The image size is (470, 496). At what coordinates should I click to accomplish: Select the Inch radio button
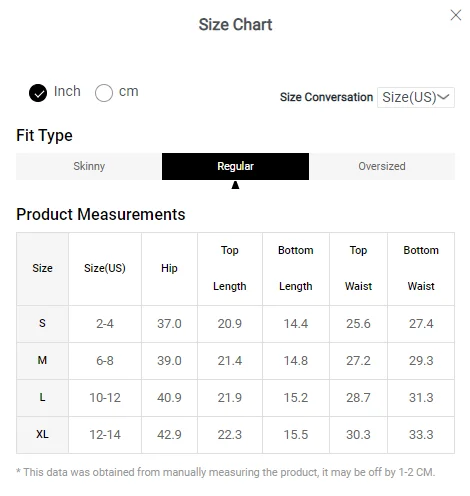(x=38, y=93)
